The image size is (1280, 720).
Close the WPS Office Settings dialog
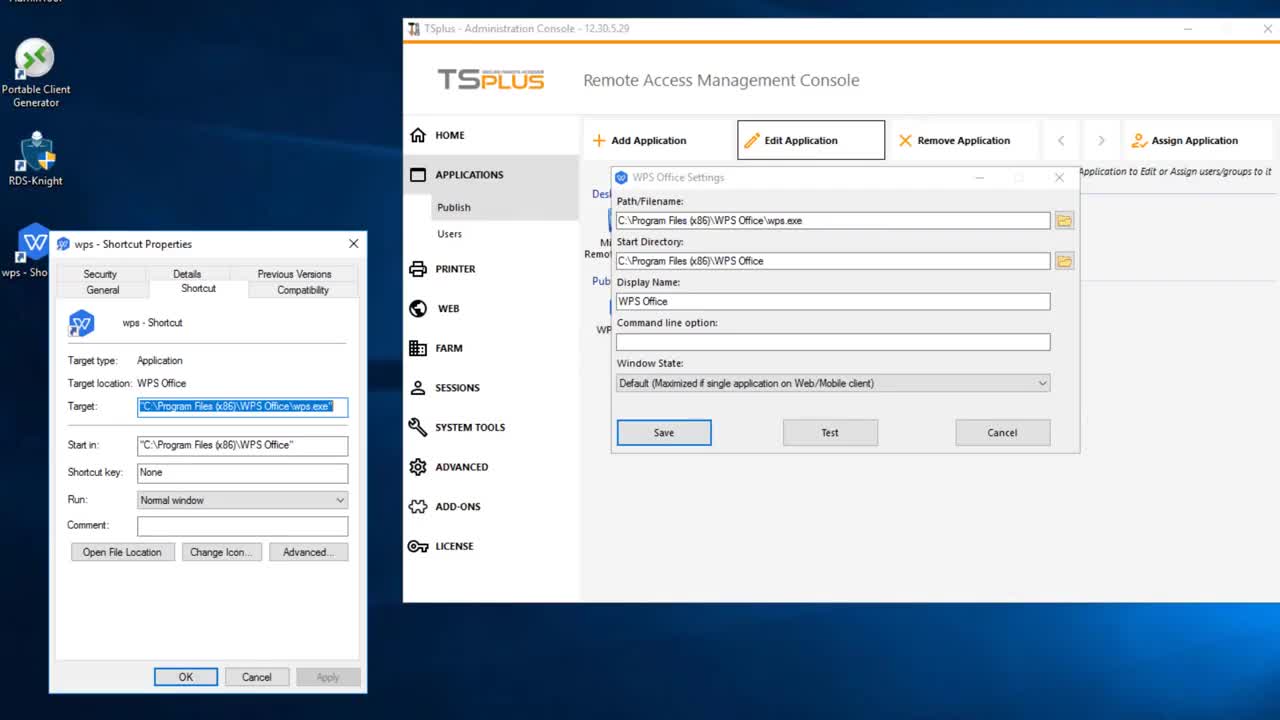point(1059,178)
